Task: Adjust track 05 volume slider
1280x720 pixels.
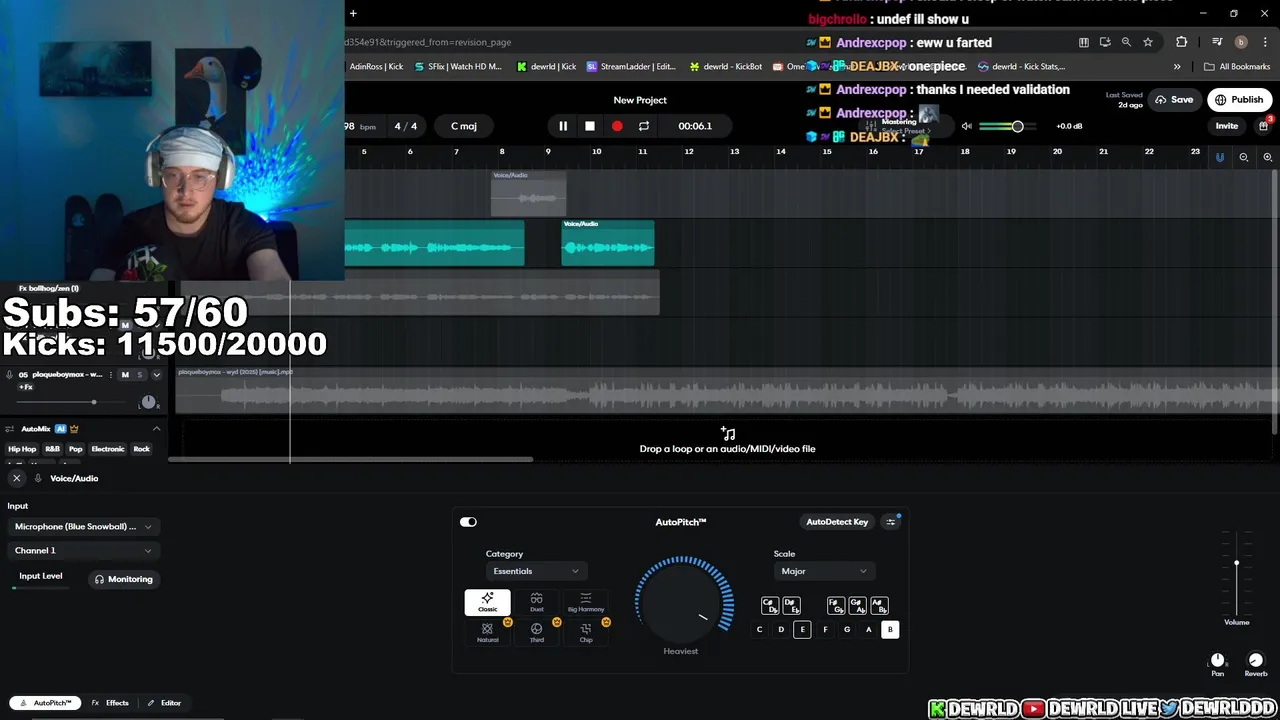Action: 70,402
